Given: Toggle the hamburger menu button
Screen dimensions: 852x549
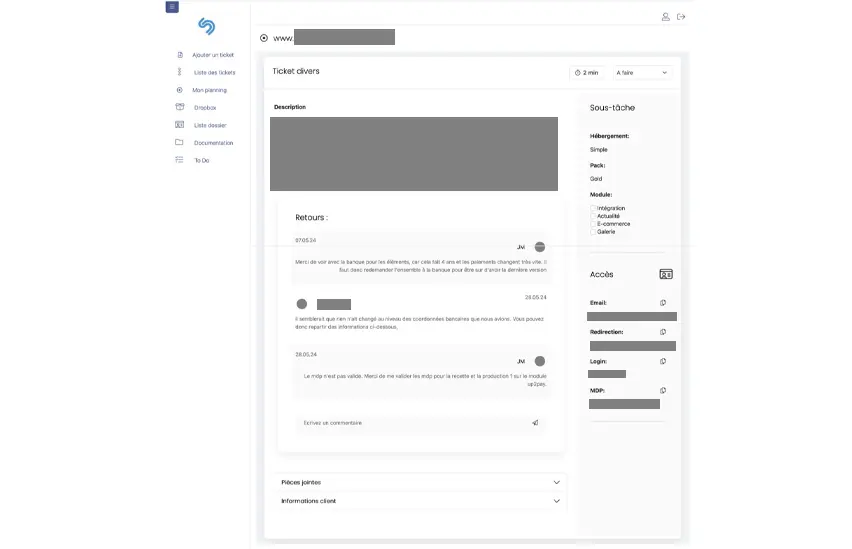Looking at the screenshot, I should 172,7.
